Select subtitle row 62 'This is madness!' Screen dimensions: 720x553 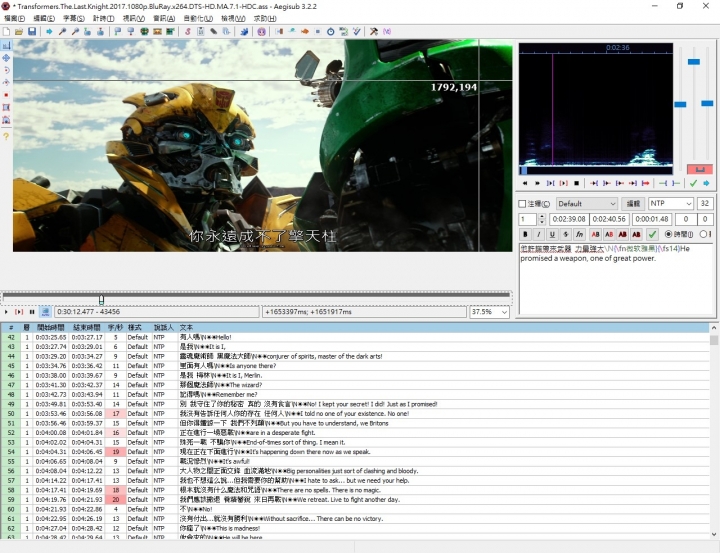point(355,528)
